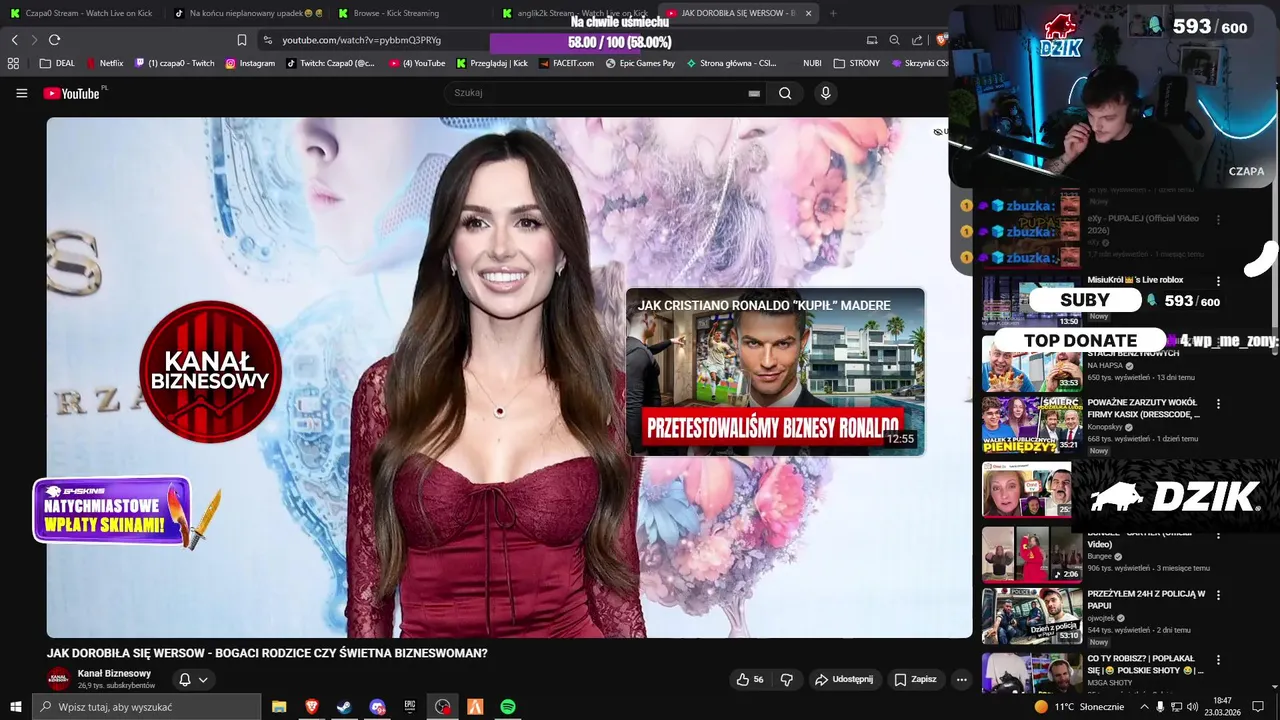This screenshot has width=1280, height=720.
Task: Open a new browser tab
Action: (833, 13)
